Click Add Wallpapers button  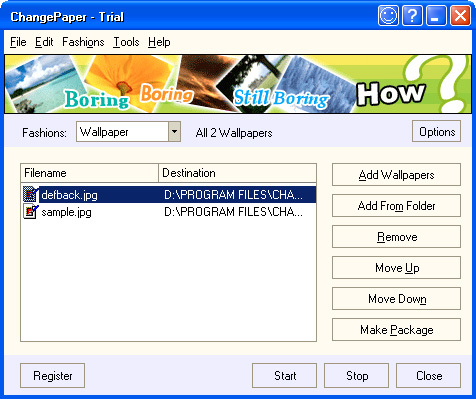396,175
